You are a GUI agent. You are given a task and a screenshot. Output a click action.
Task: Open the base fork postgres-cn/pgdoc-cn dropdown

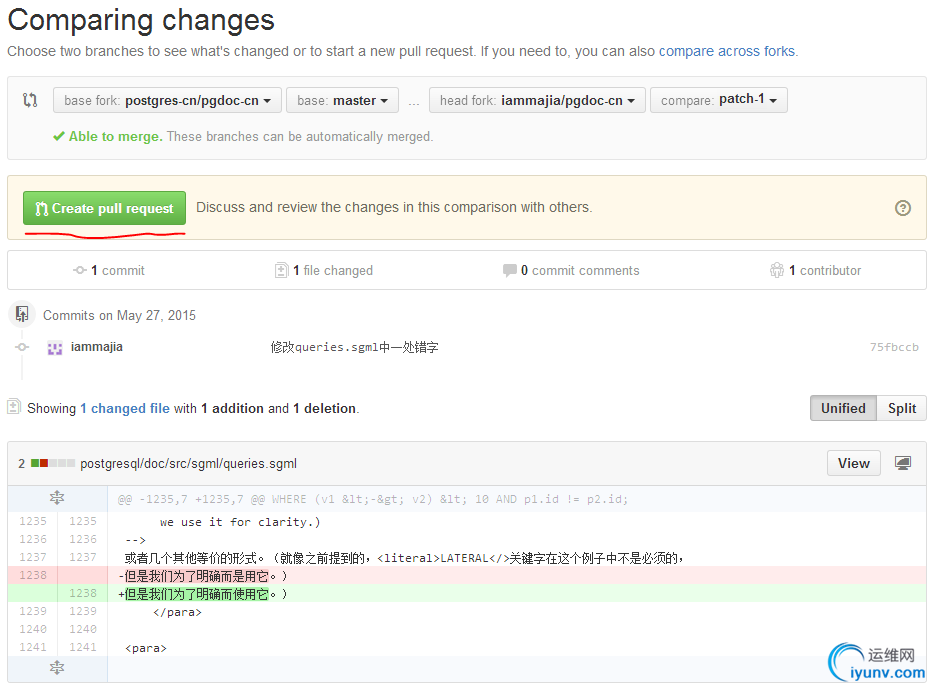pos(167,100)
